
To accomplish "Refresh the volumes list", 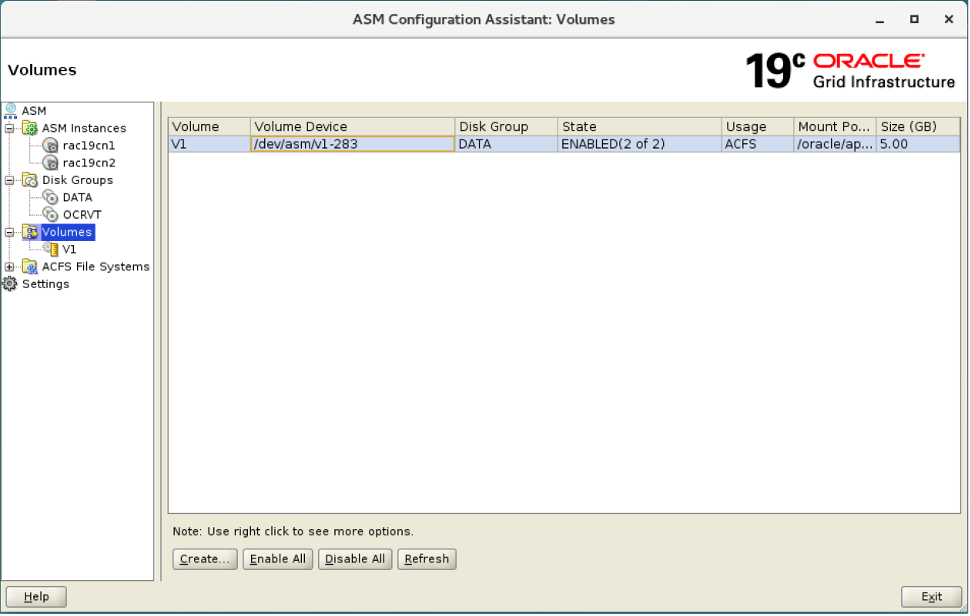I will point(427,559).
